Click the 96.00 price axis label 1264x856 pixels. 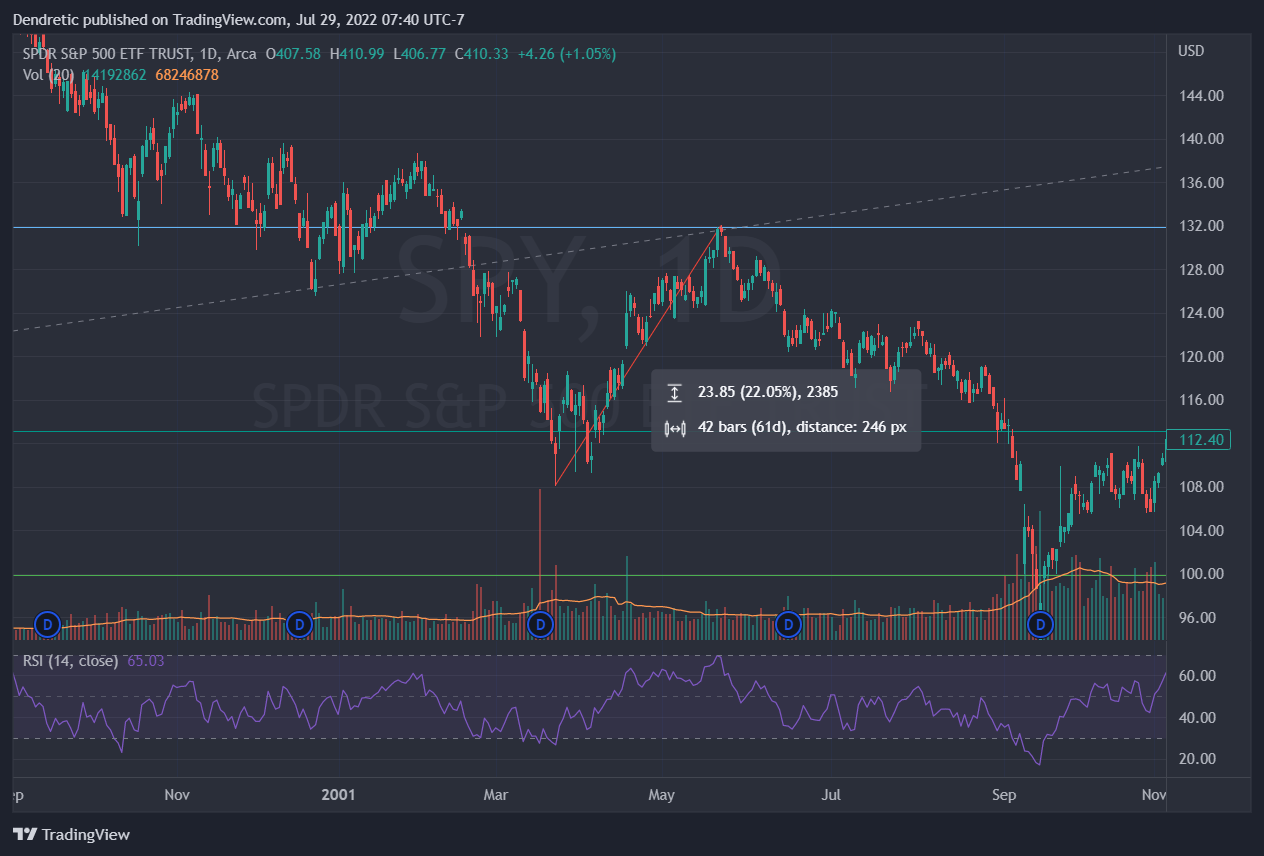point(1198,618)
